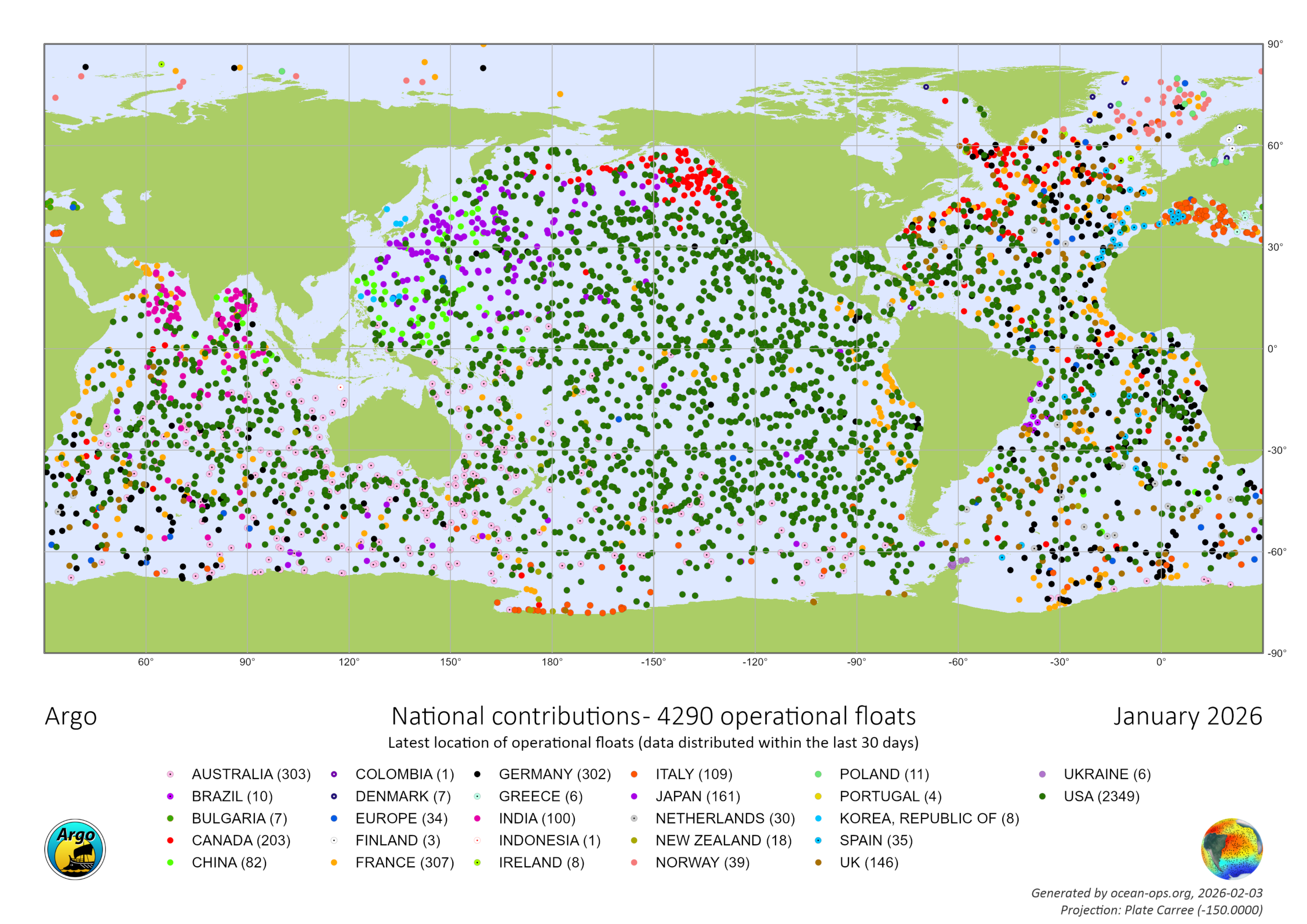Click the January 2026 date label
The width and height of the screenshot is (1307, 924).
(1188, 716)
